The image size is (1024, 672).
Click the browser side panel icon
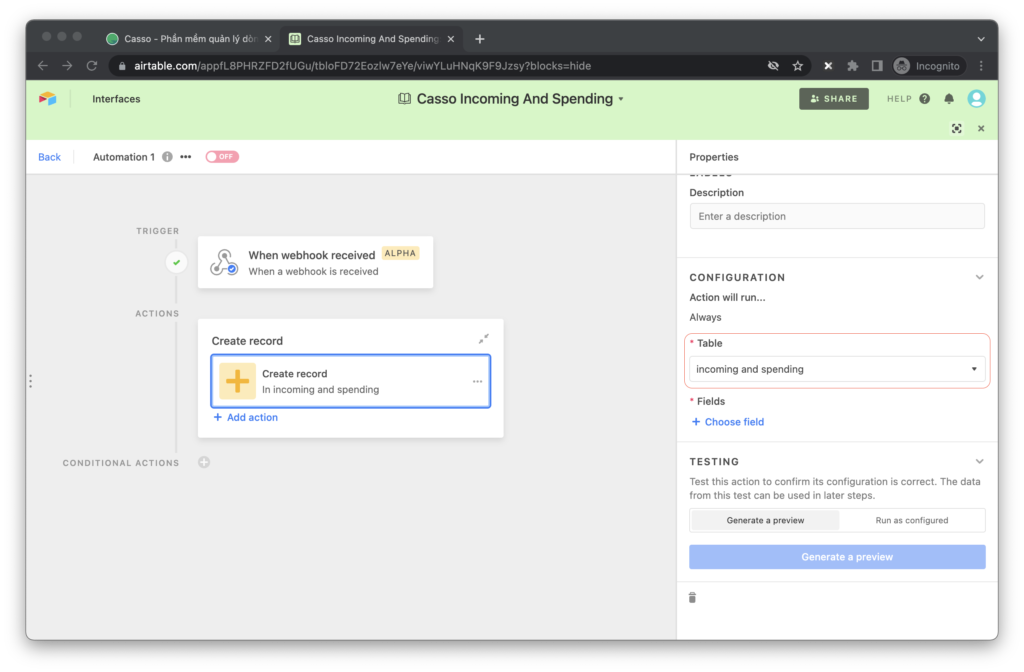pyautogui.click(x=877, y=66)
